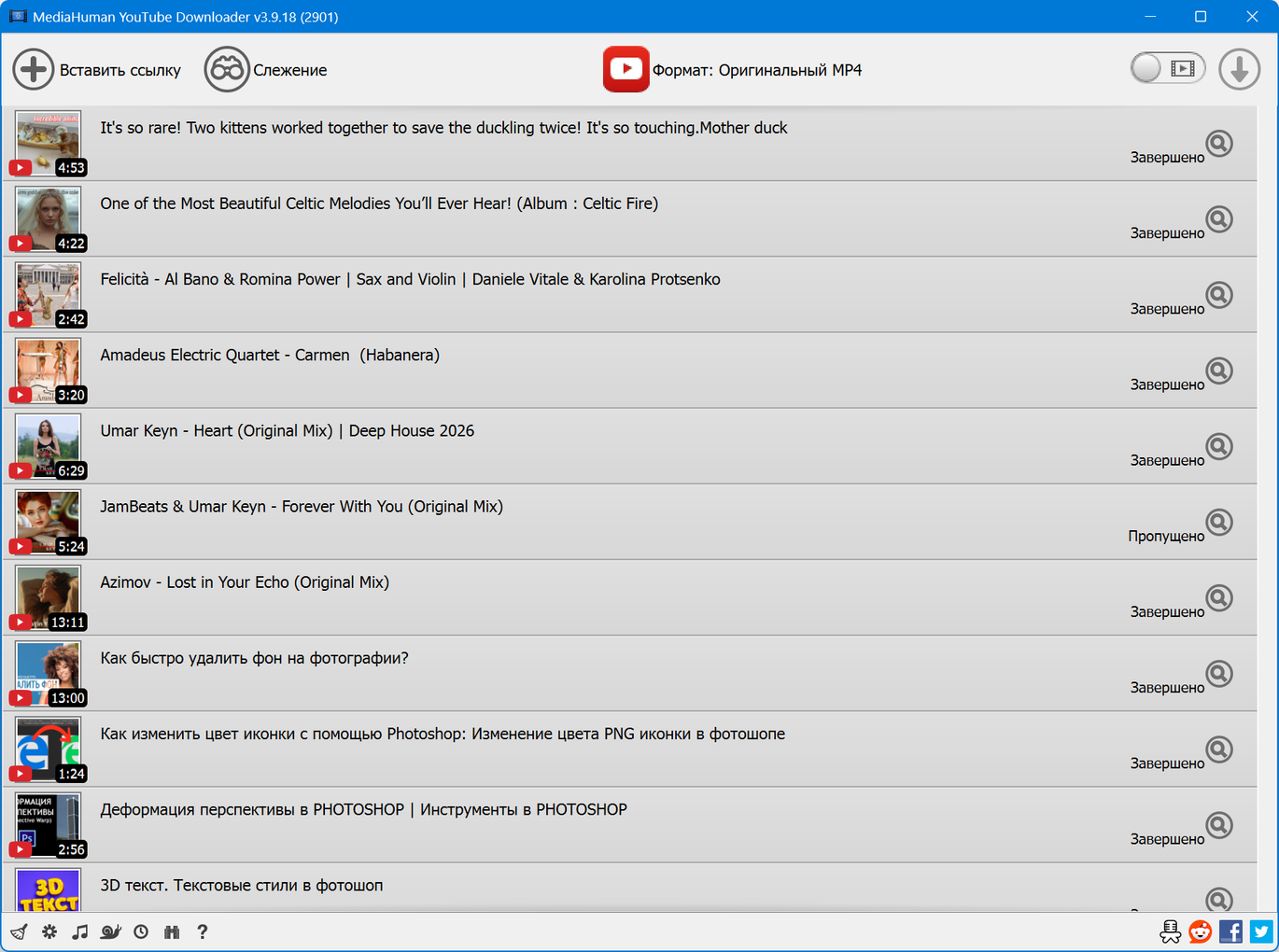1279x952 pixels.
Task: Open settings via the gear icon
Action: [49, 931]
